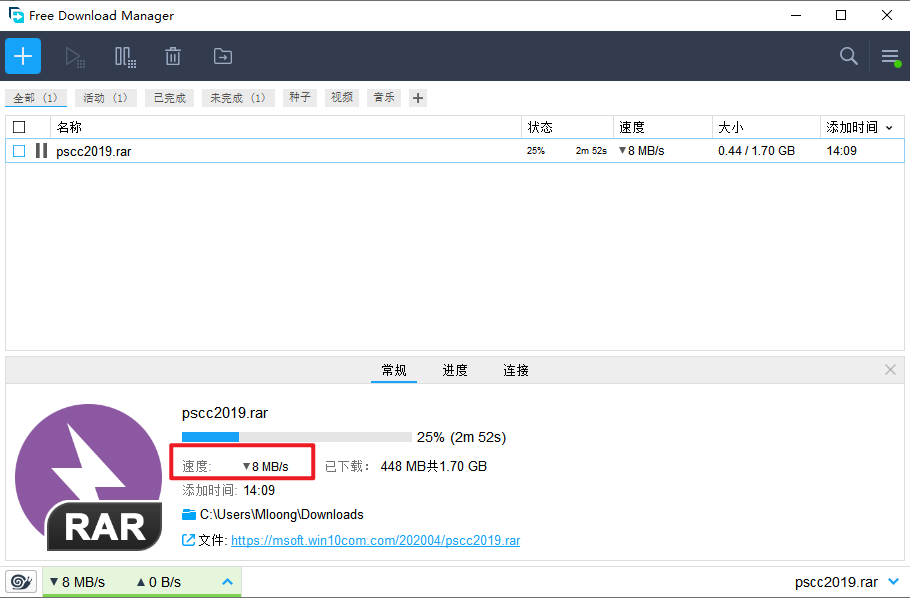Show the 全部 (1) filter tab

pos(35,98)
